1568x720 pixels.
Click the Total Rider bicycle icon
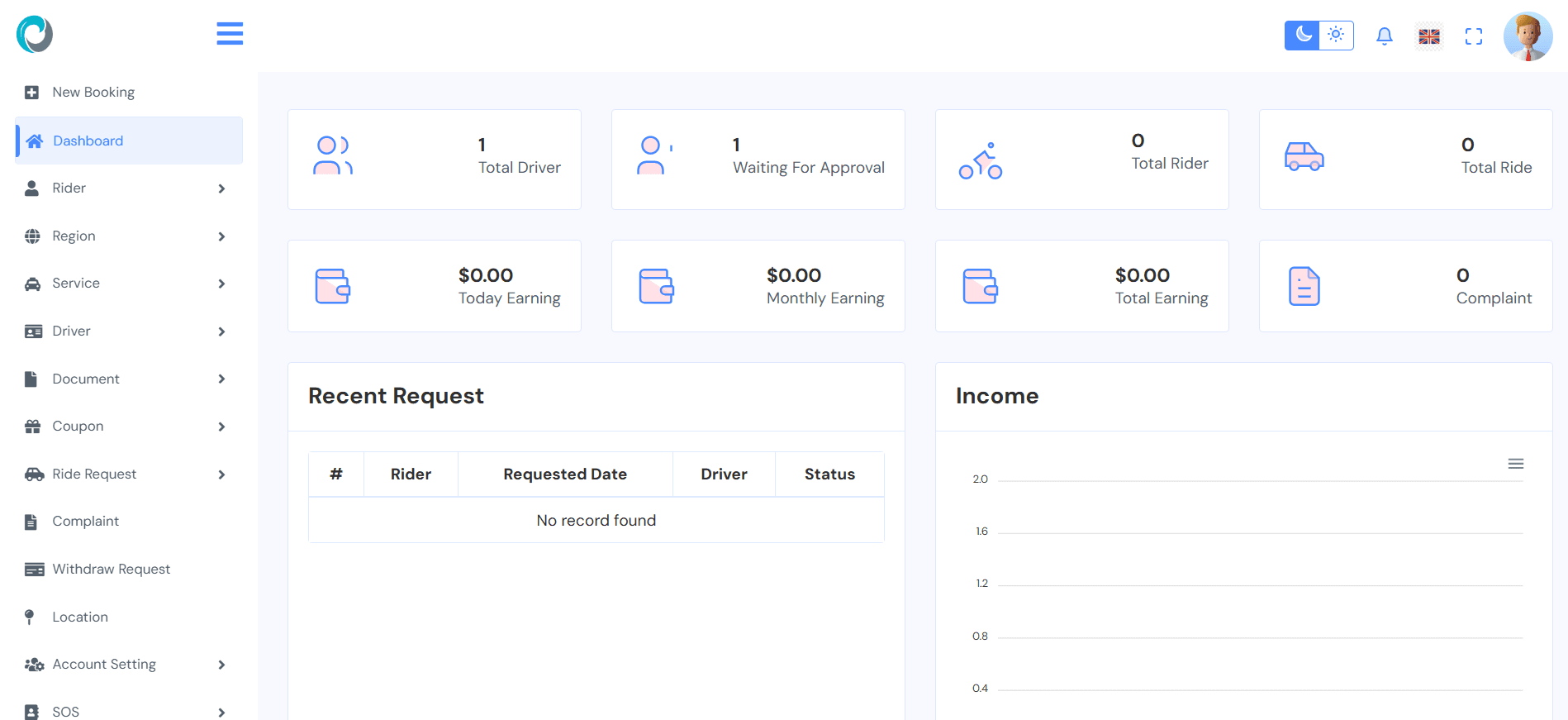pos(981,160)
